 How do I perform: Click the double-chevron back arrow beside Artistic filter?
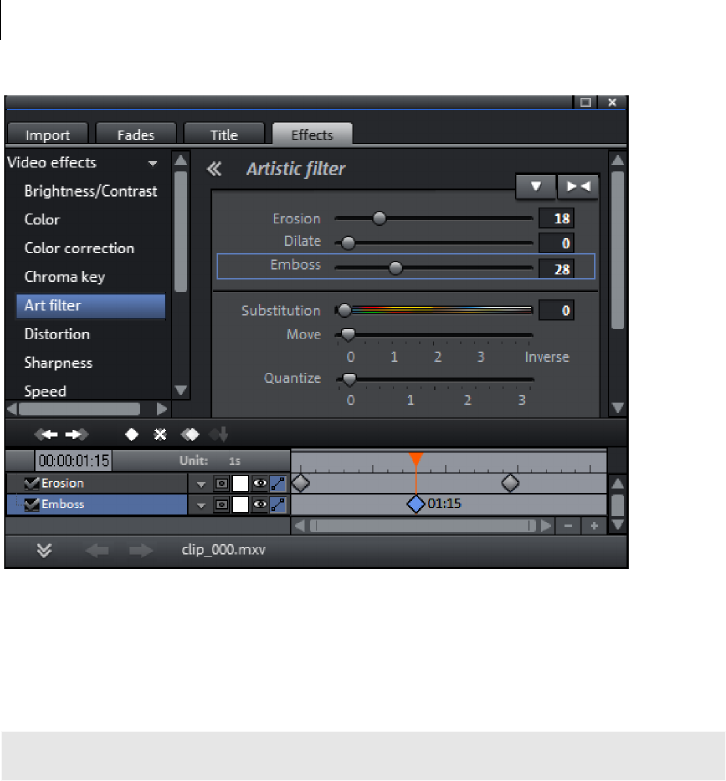[x=214, y=169]
